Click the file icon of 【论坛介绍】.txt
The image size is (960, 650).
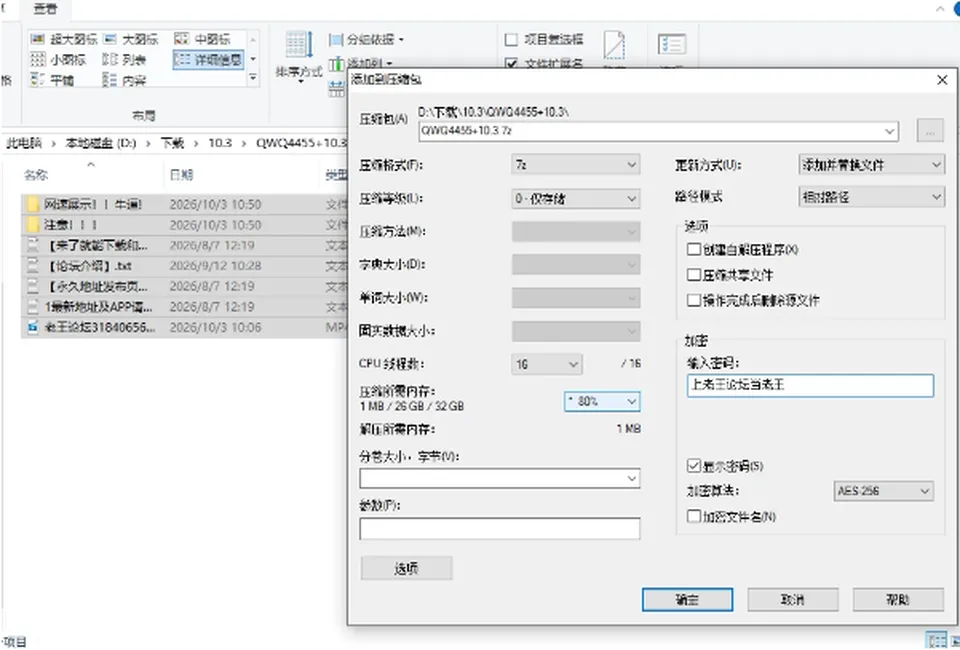point(33,266)
